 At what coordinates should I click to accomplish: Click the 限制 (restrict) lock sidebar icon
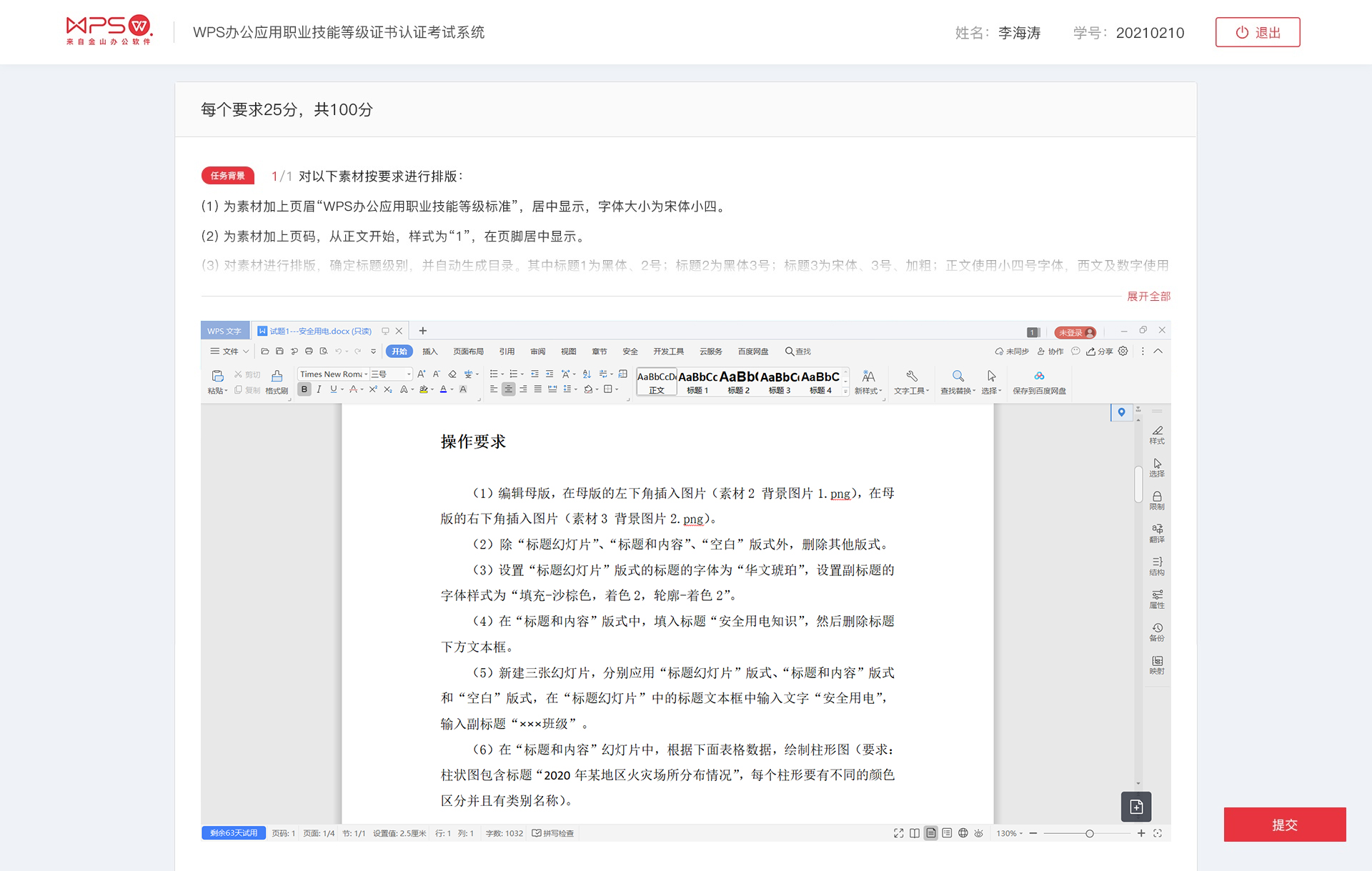pyautogui.click(x=1157, y=499)
